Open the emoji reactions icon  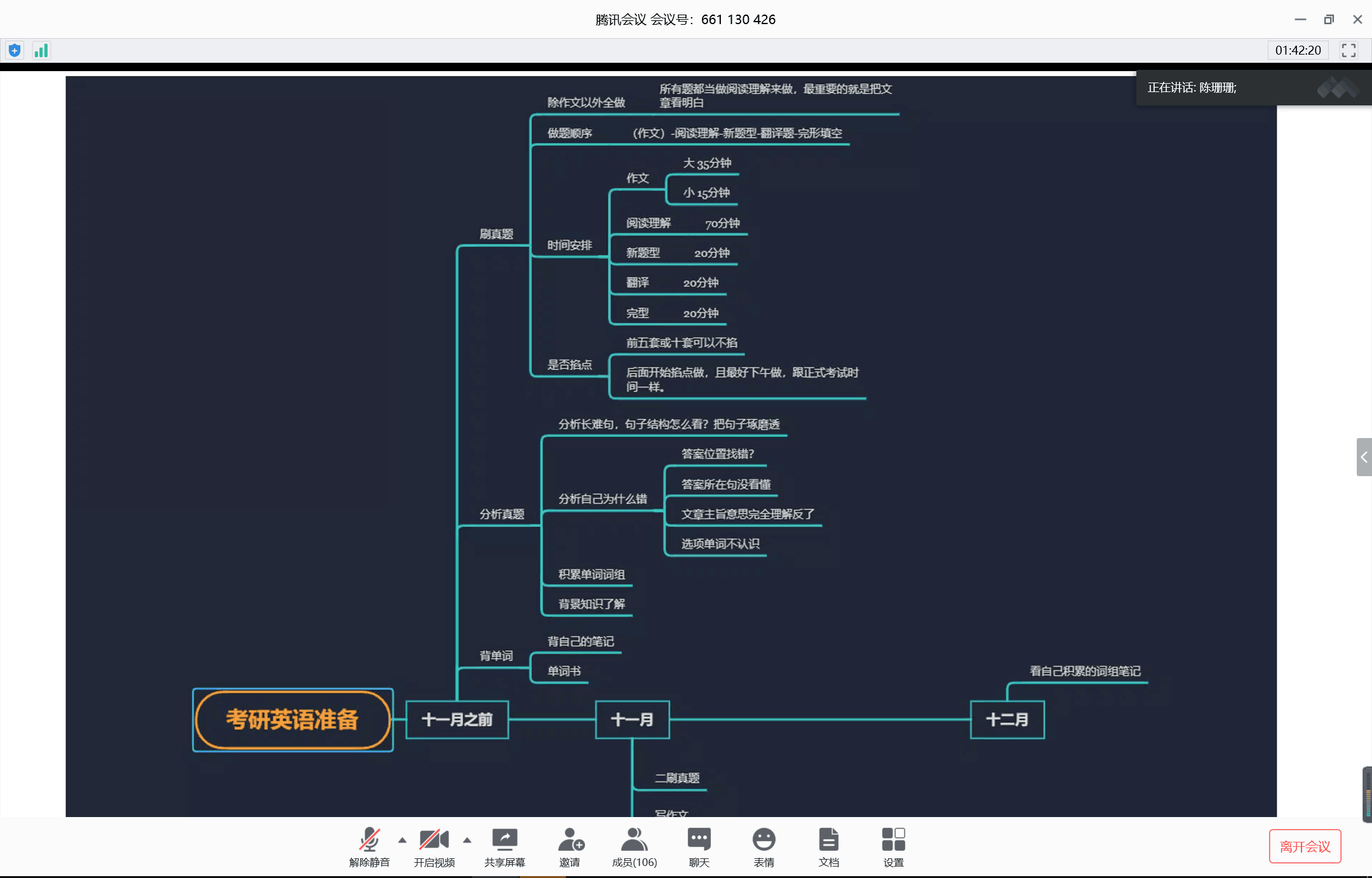(x=763, y=840)
